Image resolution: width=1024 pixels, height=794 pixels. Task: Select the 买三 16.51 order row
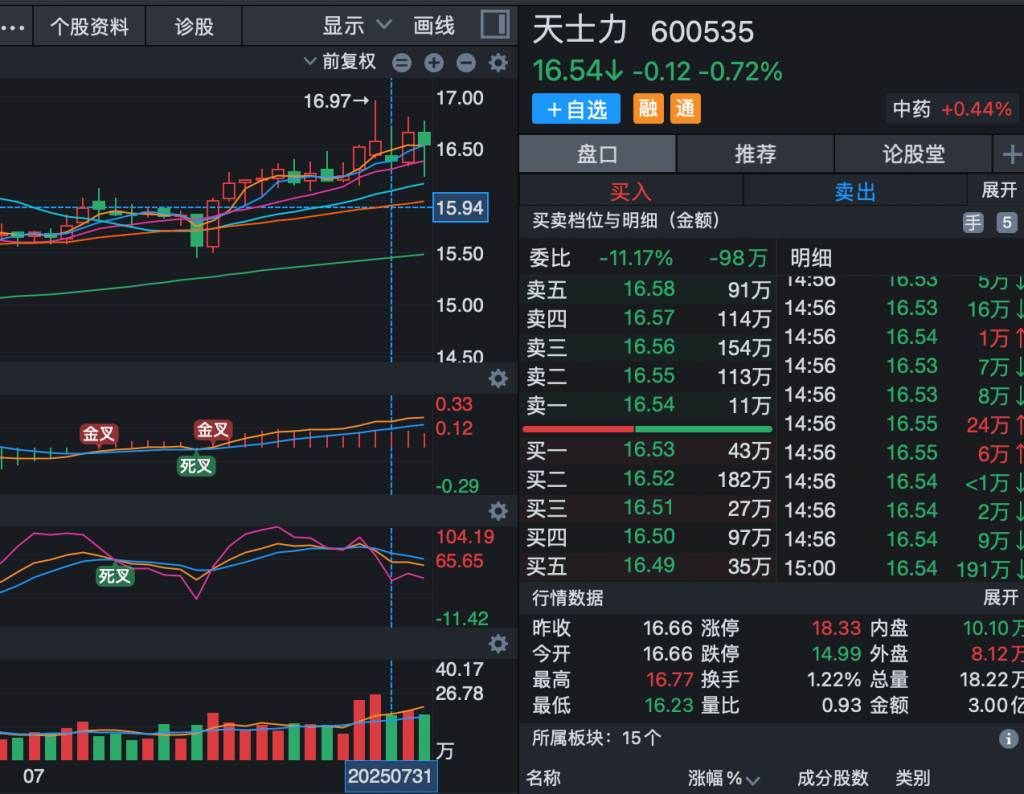coord(648,508)
